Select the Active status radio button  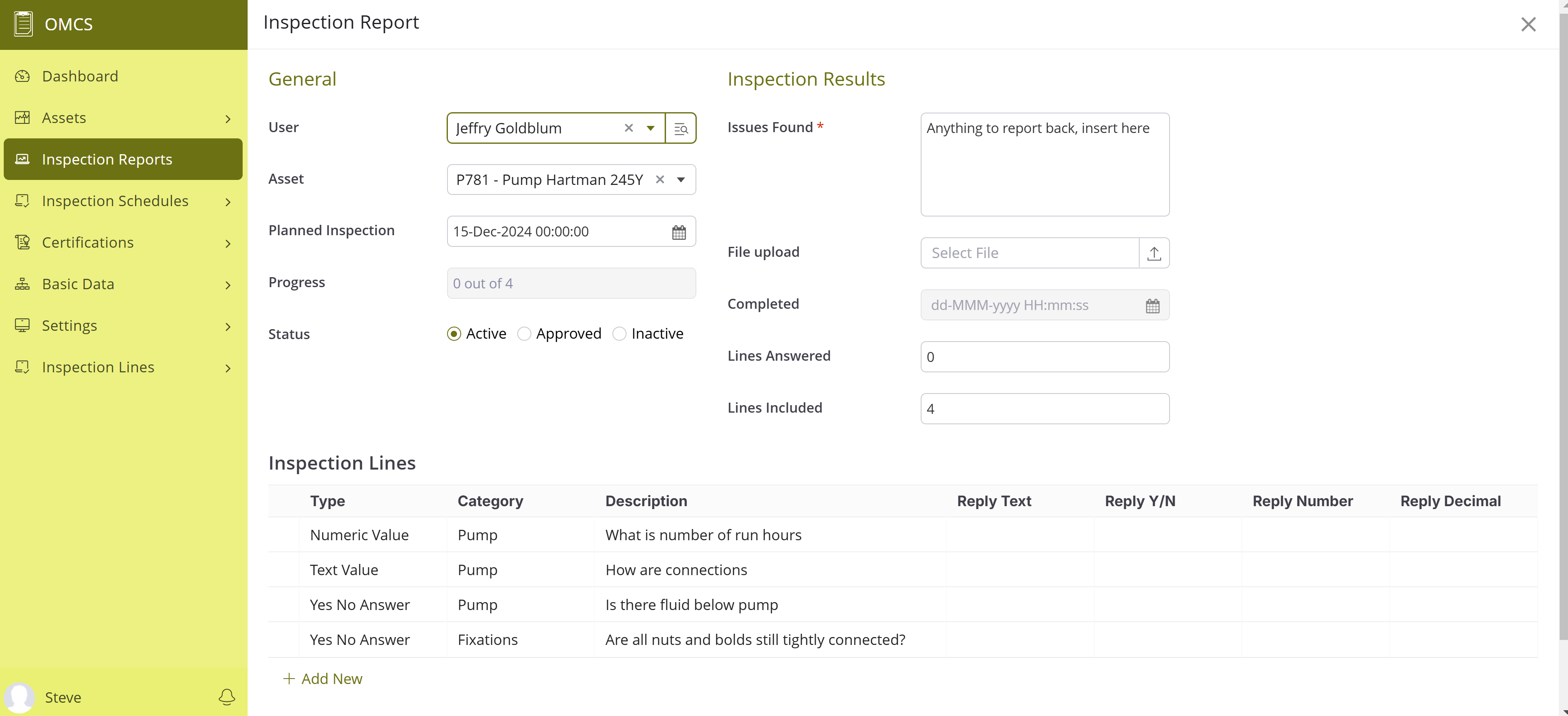pyautogui.click(x=453, y=334)
